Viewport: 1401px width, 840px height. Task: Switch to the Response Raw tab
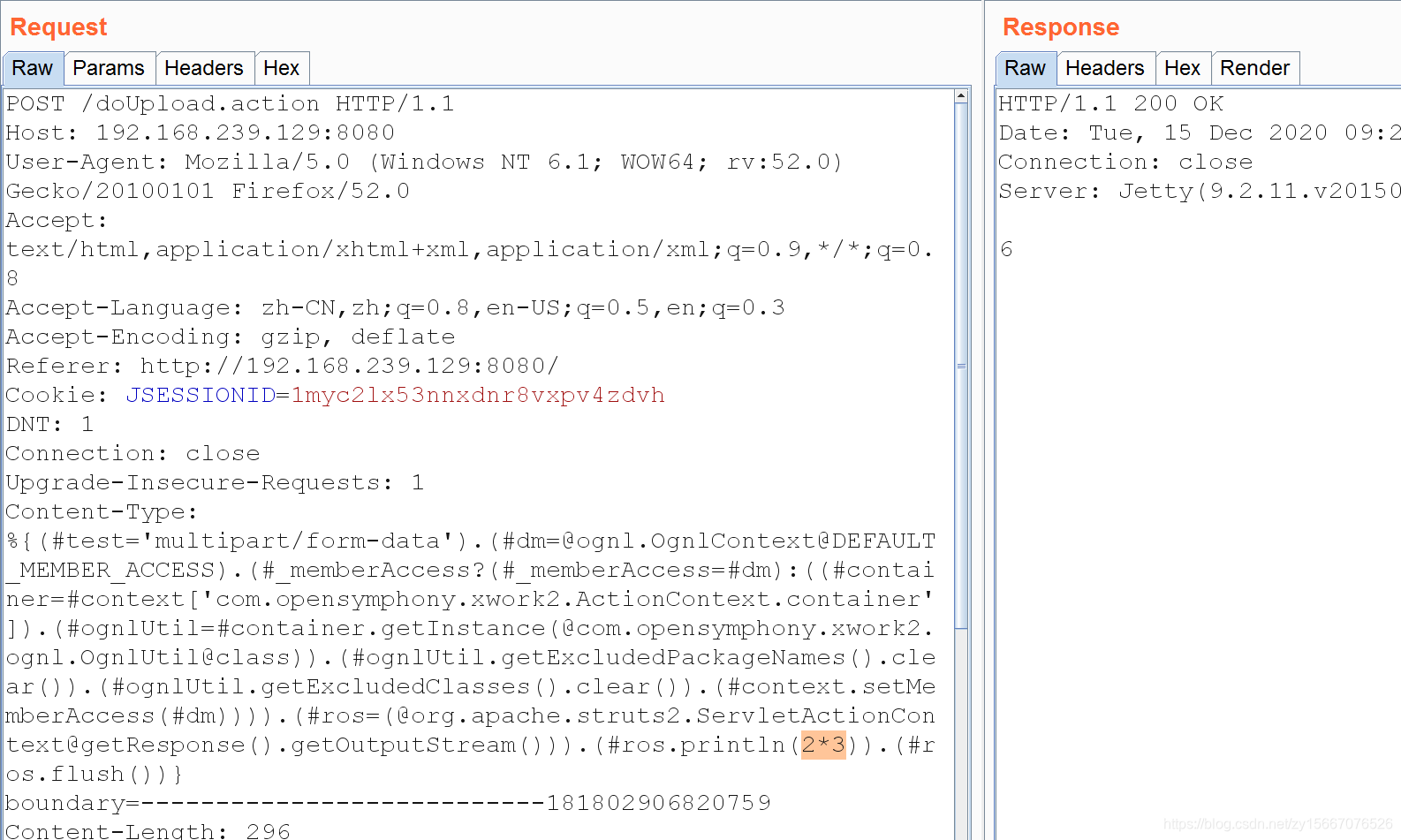(x=1026, y=68)
